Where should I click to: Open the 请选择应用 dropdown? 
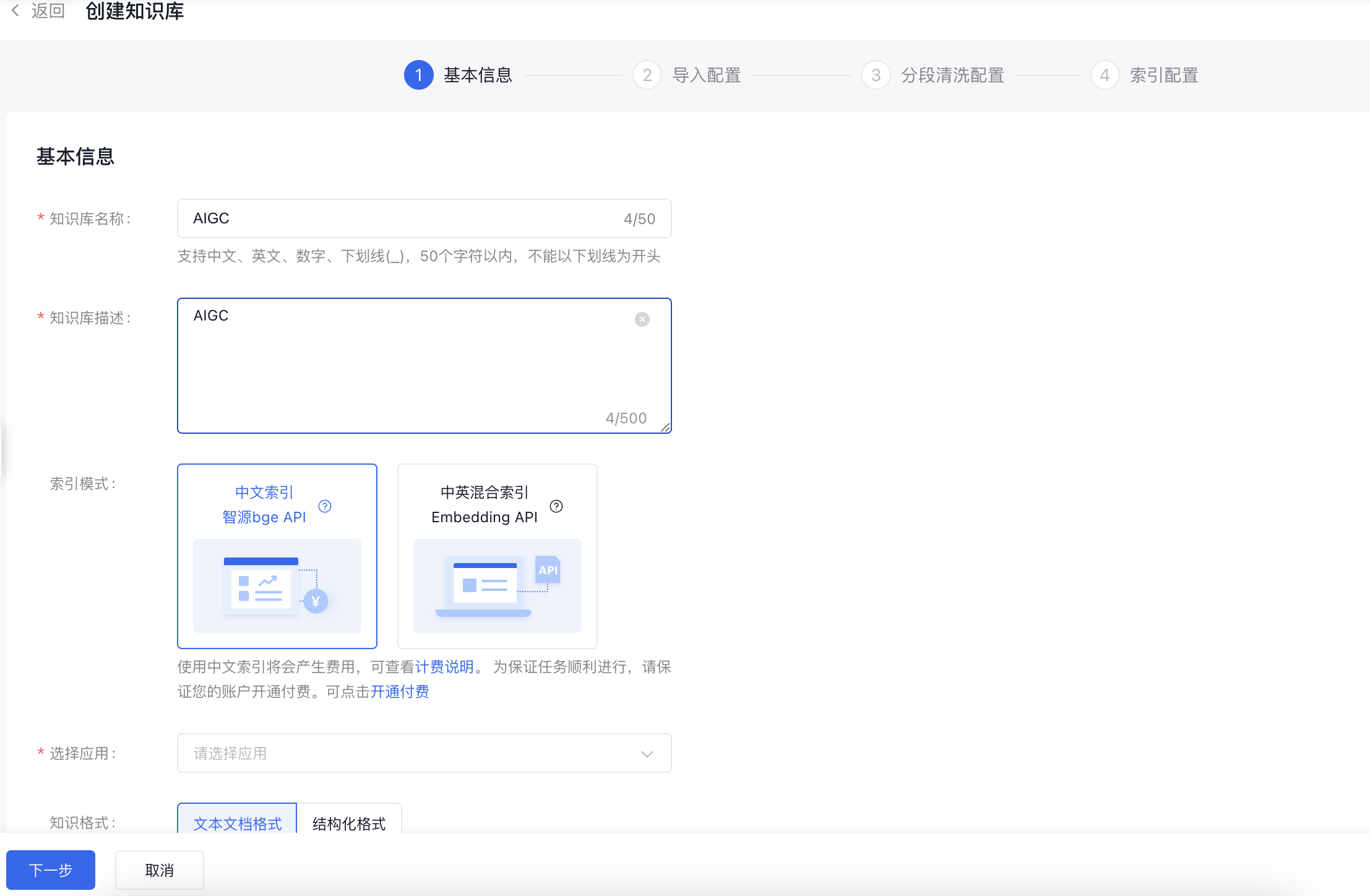(423, 753)
